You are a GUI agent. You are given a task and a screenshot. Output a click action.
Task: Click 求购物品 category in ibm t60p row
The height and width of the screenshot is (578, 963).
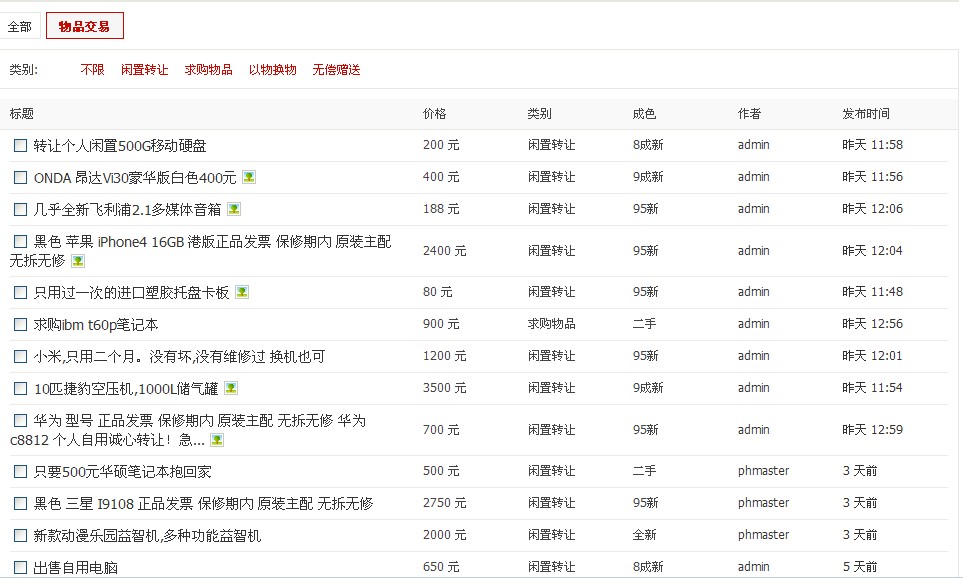click(552, 324)
